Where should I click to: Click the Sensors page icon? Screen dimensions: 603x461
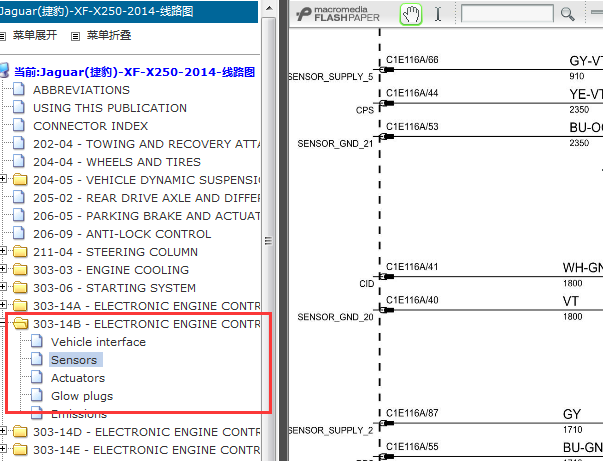coord(37,359)
